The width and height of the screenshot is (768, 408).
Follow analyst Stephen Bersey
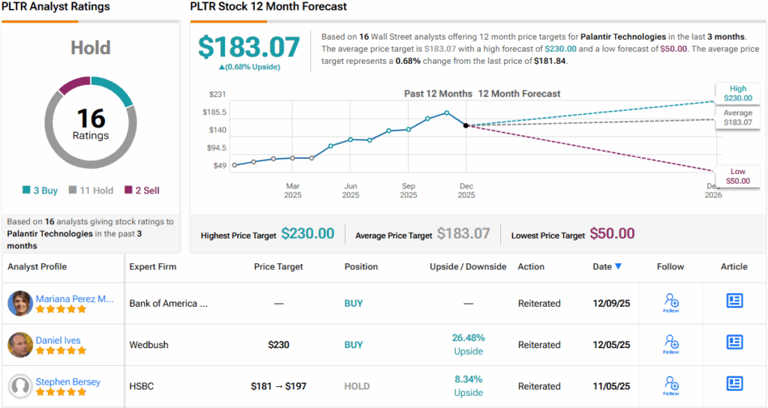pos(671,386)
